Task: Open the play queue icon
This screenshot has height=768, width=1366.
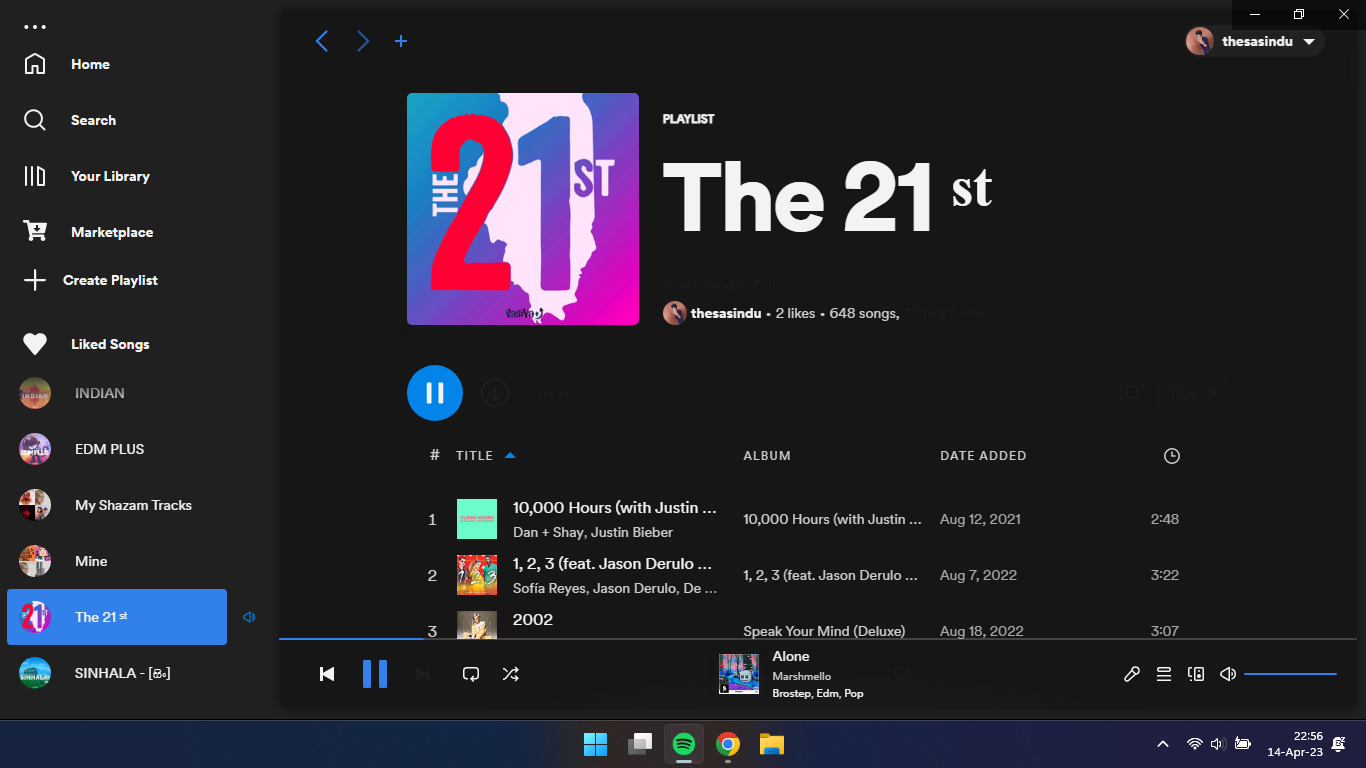Action: [1164, 674]
